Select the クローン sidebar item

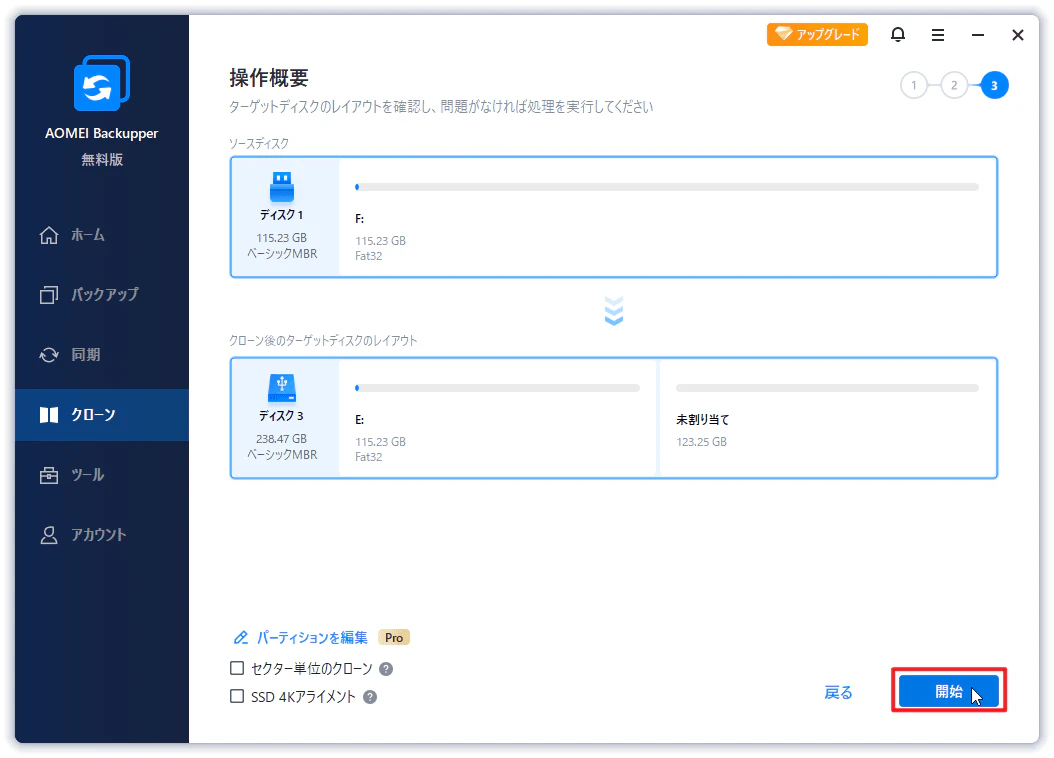point(102,415)
